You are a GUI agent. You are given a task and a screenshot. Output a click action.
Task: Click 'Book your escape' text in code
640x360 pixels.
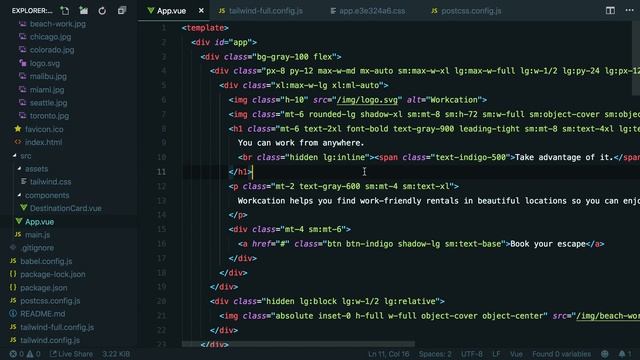click(x=548, y=244)
